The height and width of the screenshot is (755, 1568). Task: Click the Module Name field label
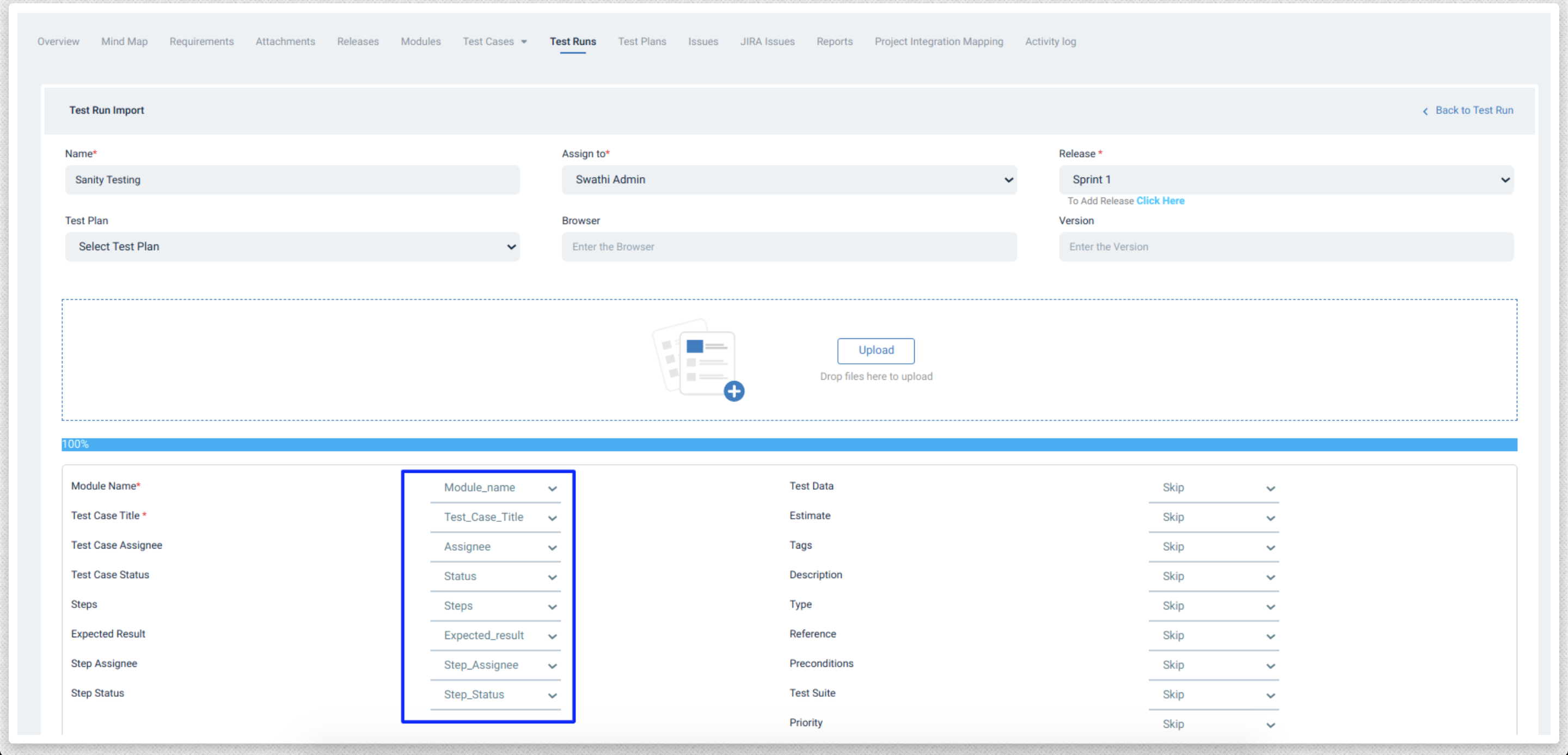[105, 486]
